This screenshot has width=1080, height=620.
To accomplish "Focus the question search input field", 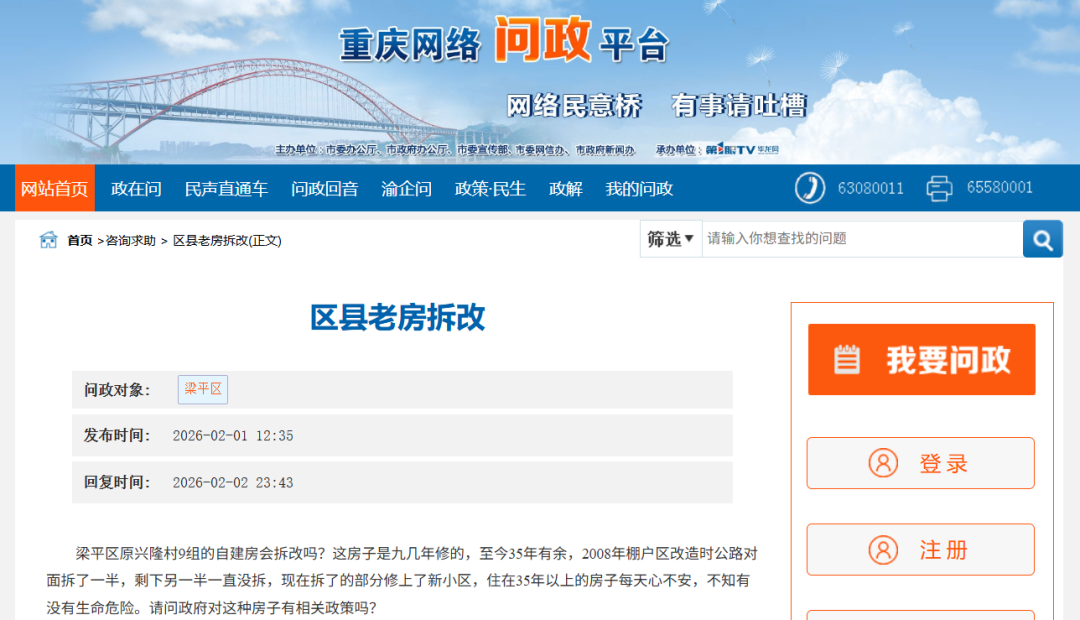I will click(861, 239).
